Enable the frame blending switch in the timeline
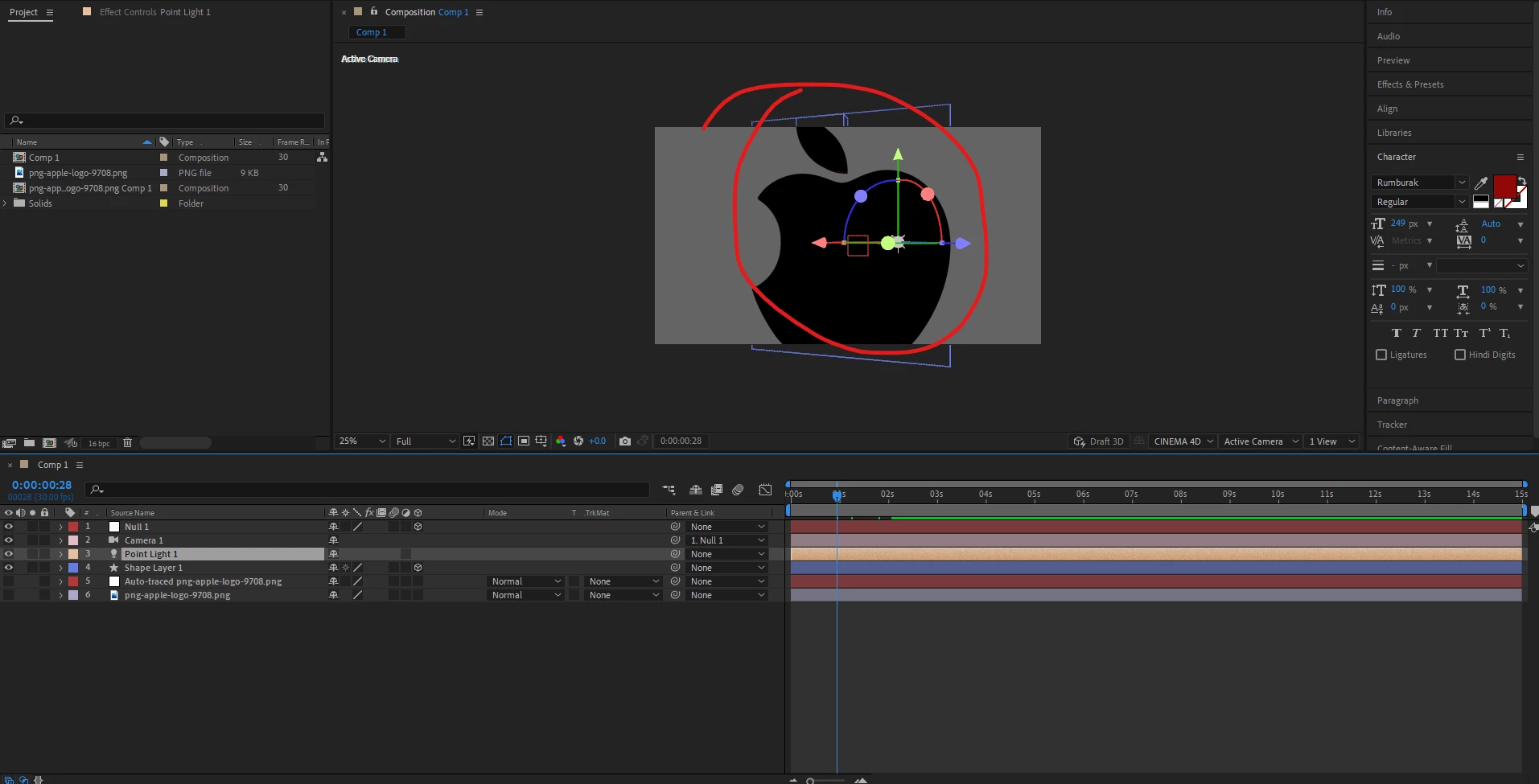Viewport: 1539px width, 784px height. (x=717, y=490)
